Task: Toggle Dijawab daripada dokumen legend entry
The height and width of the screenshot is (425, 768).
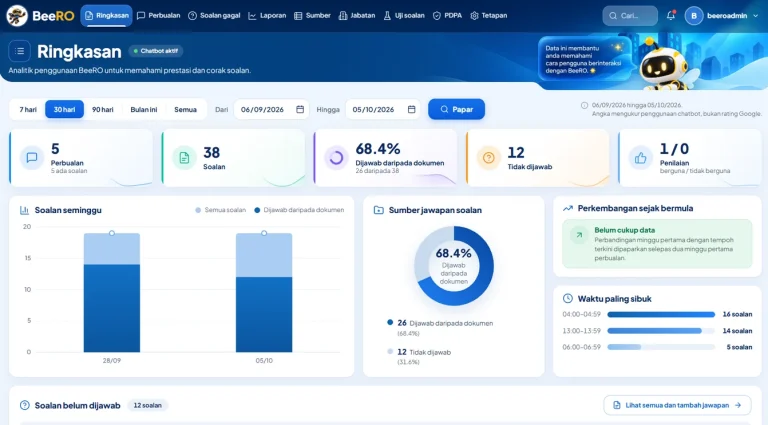Action: click(299, 210)
